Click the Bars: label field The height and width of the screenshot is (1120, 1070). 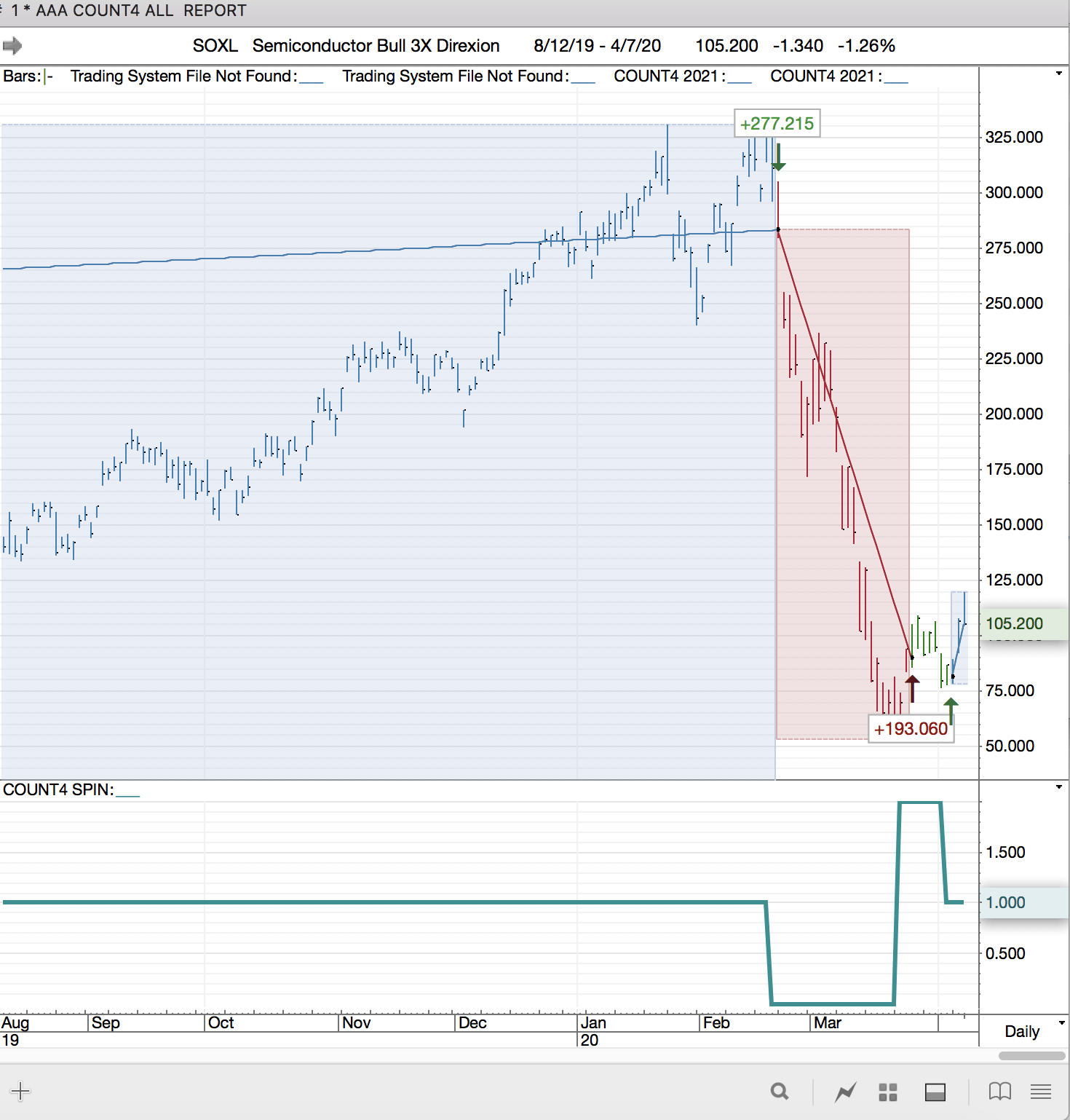tap(28, 76)
